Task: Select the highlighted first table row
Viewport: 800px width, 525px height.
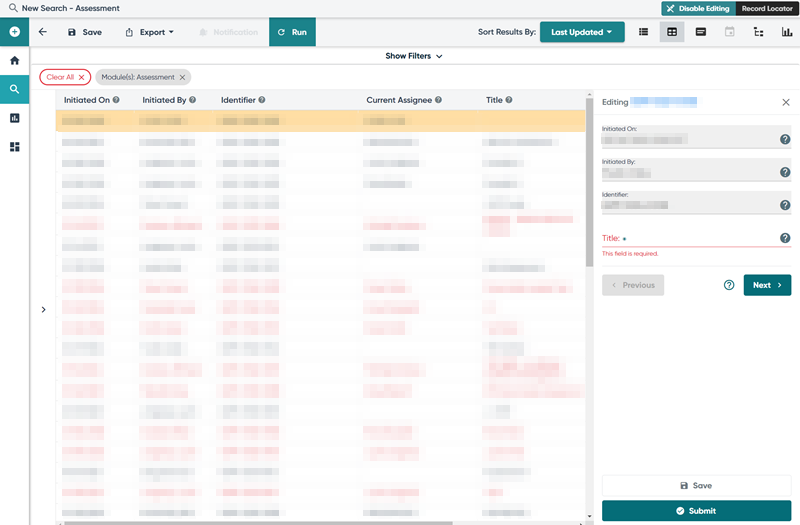Action: point(320,121)
